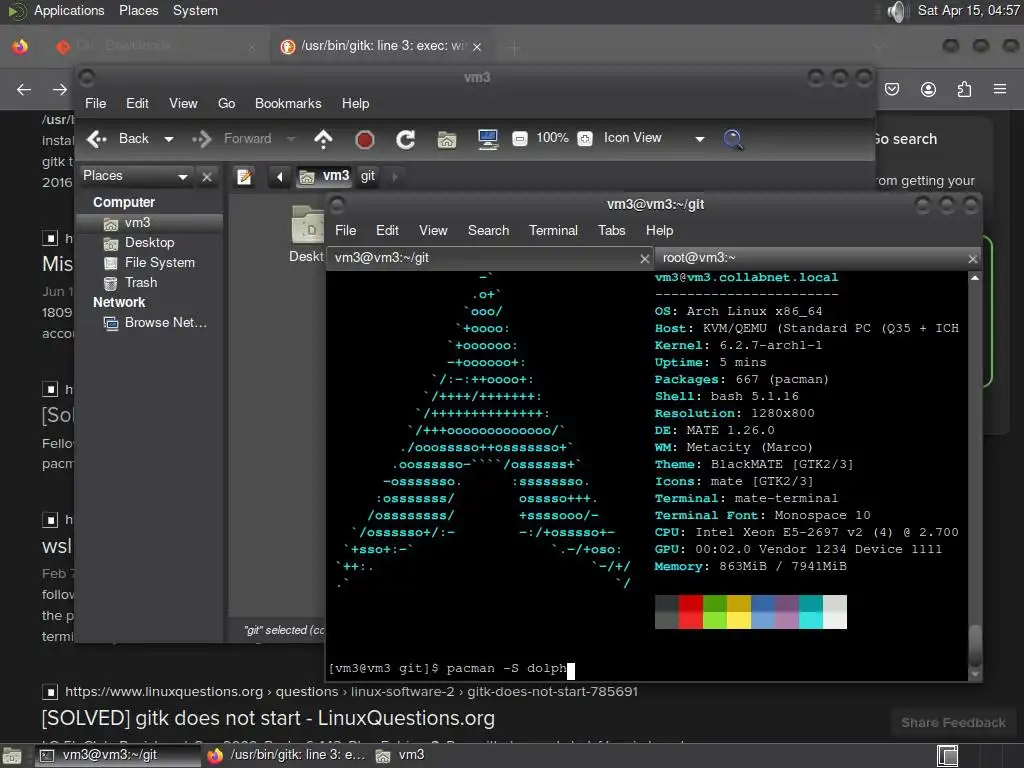Viewport: 1024px width, 768px height.
Task: Click Firefox forward navigation arrow
Action: click(59, 89)
